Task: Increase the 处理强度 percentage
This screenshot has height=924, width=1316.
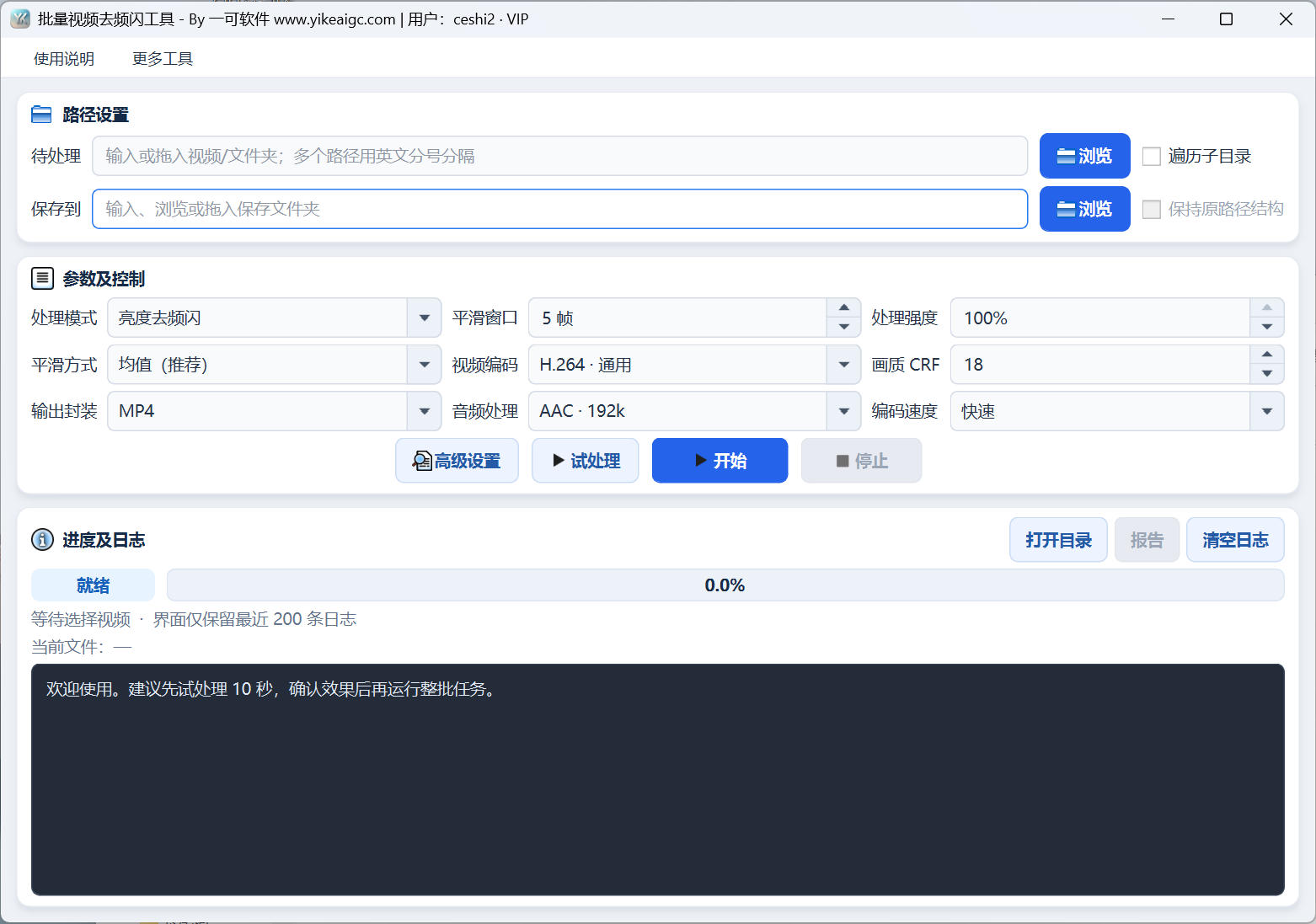Action: [1267, 307]
